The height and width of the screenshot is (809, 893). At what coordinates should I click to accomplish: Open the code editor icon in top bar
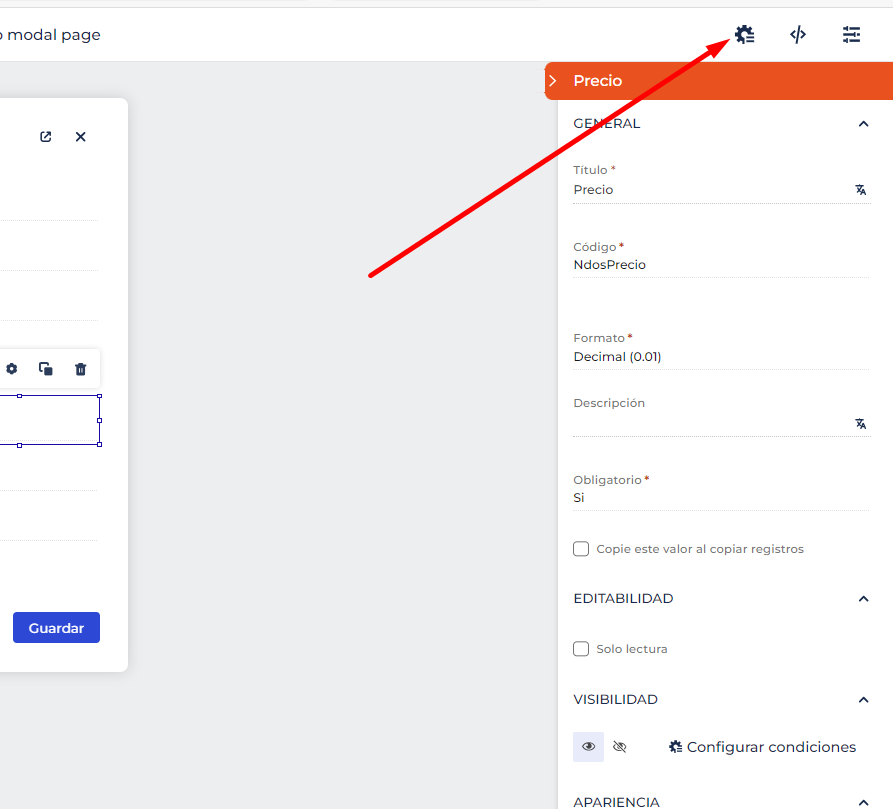click(798, 35)
